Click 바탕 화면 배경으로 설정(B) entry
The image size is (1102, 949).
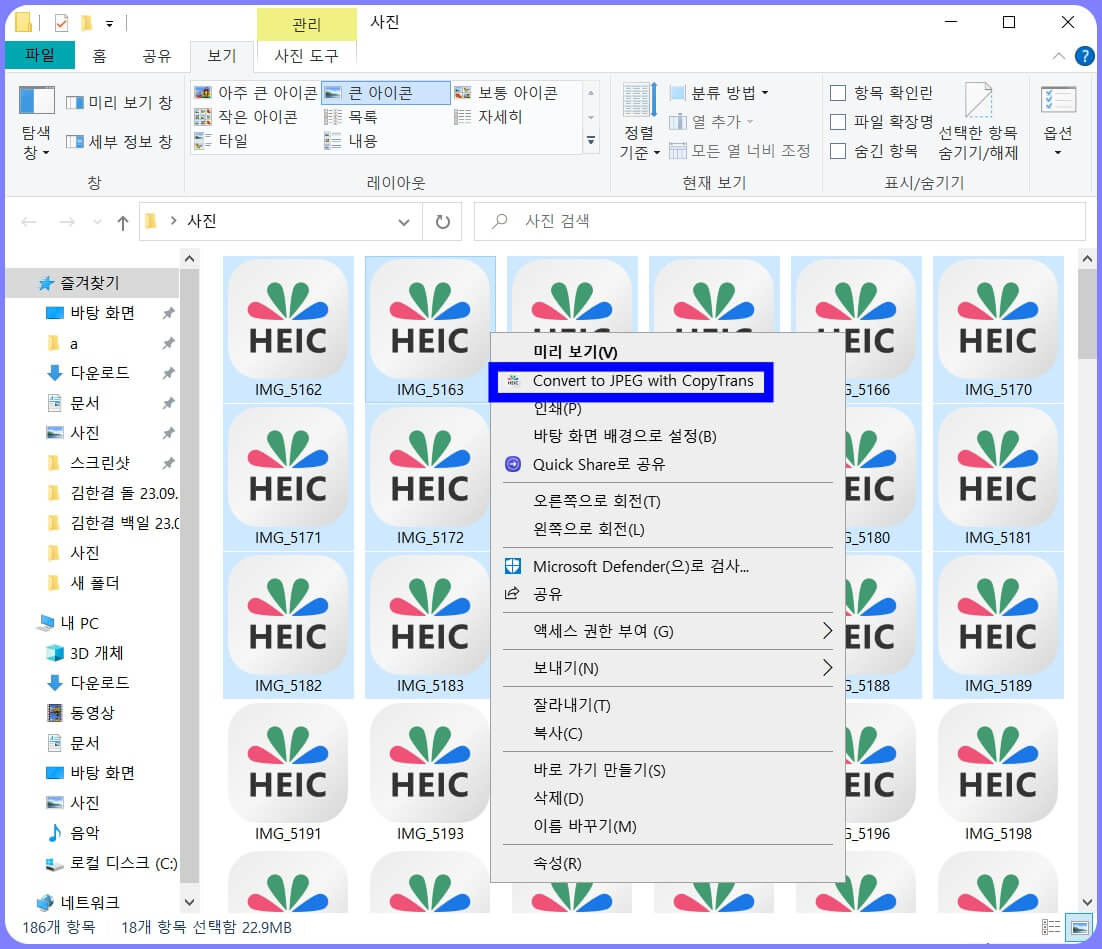625,437
